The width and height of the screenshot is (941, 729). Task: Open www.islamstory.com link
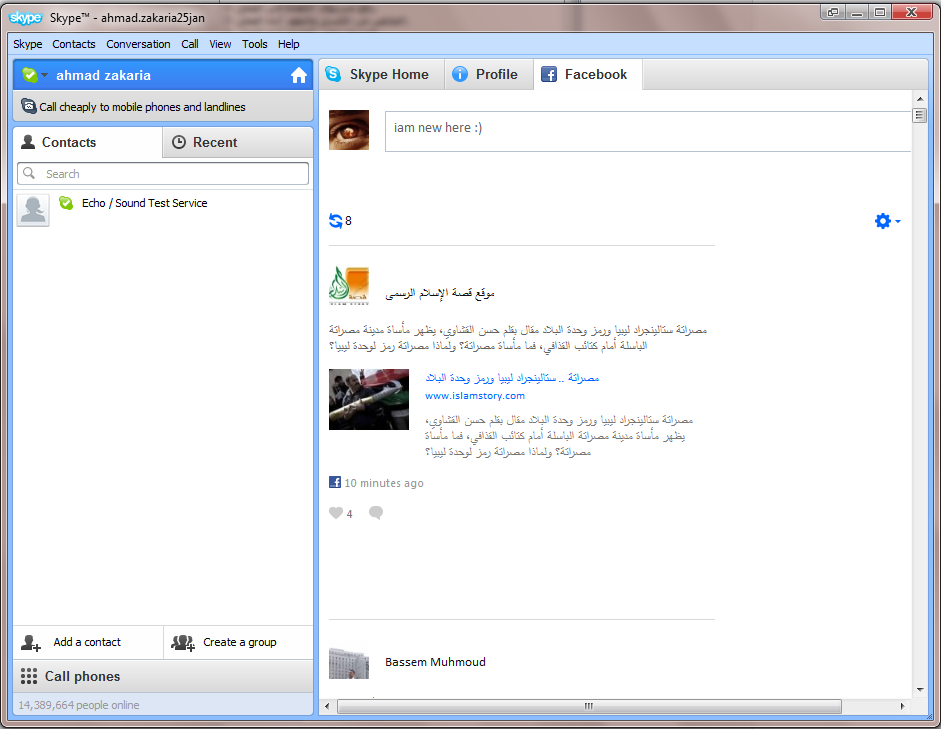[x=475, y=396]
